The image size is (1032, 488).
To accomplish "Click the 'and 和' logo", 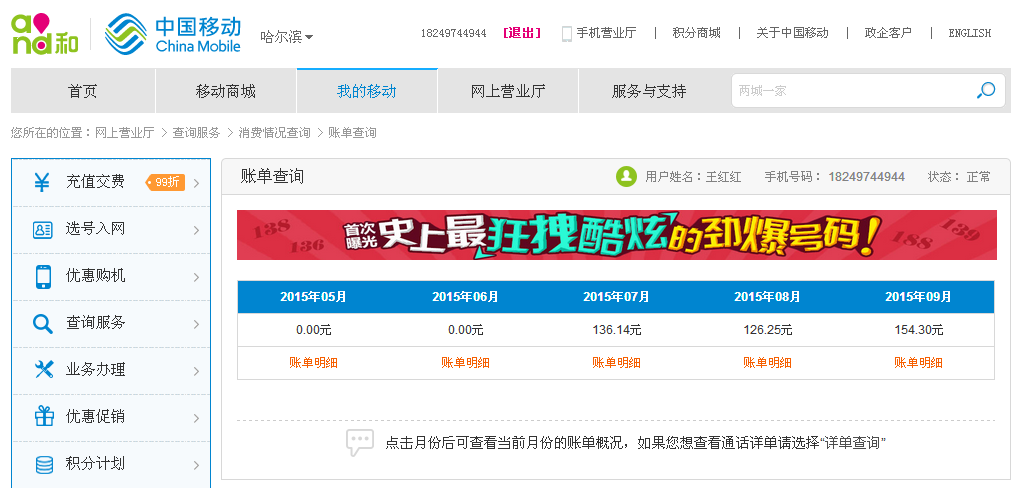I will 45,34.
